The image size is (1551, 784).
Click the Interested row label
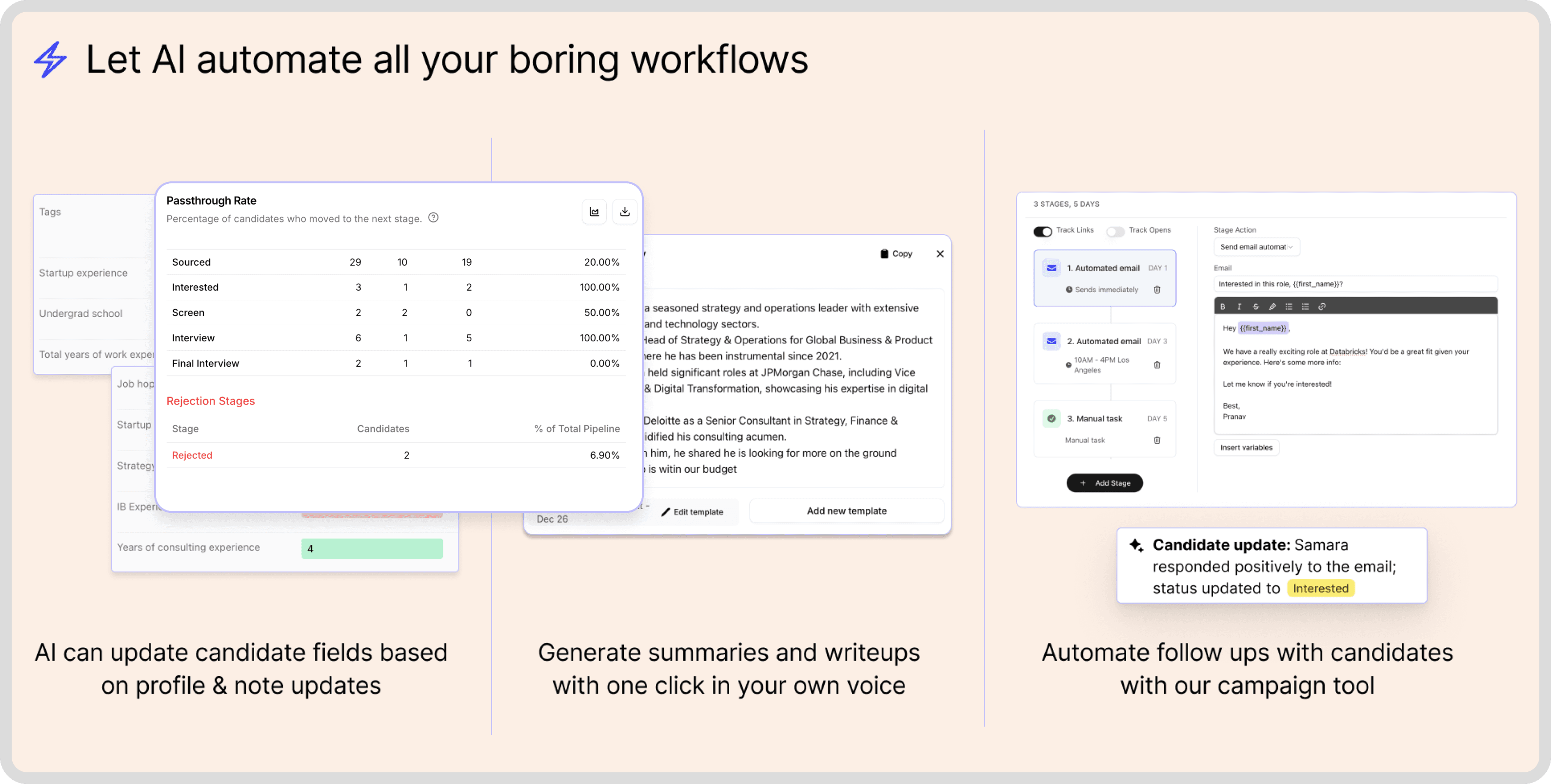[195, 287]
